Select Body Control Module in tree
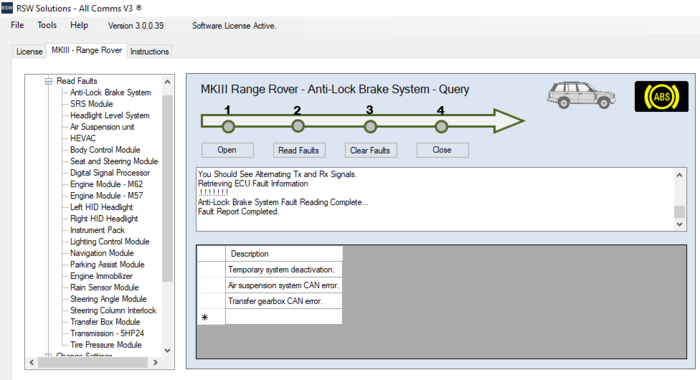 pyautogui.click(x=105, y=150)
